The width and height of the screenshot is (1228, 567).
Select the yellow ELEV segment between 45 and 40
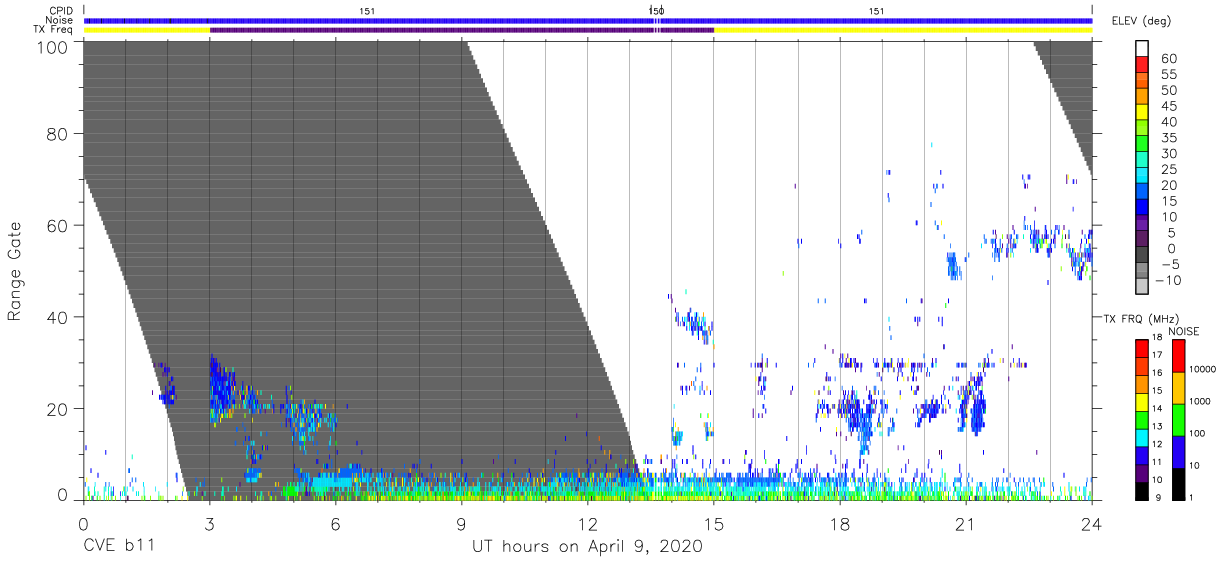coord(1143,114)
